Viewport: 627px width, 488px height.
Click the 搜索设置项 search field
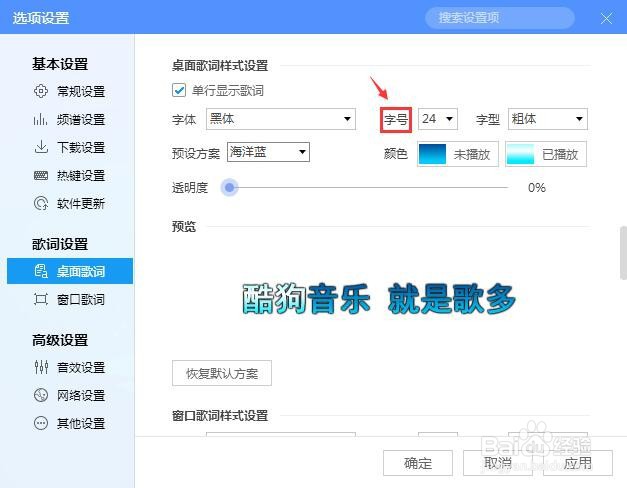tap(500, 18)
